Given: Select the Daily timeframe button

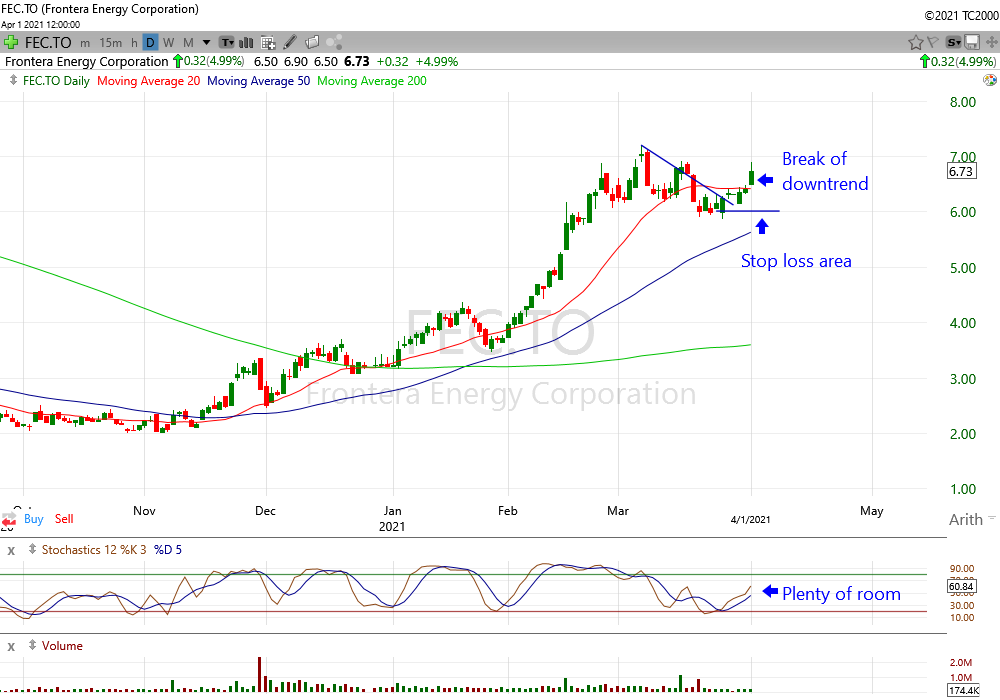Looking at the screenshot, I should [150, 43].
